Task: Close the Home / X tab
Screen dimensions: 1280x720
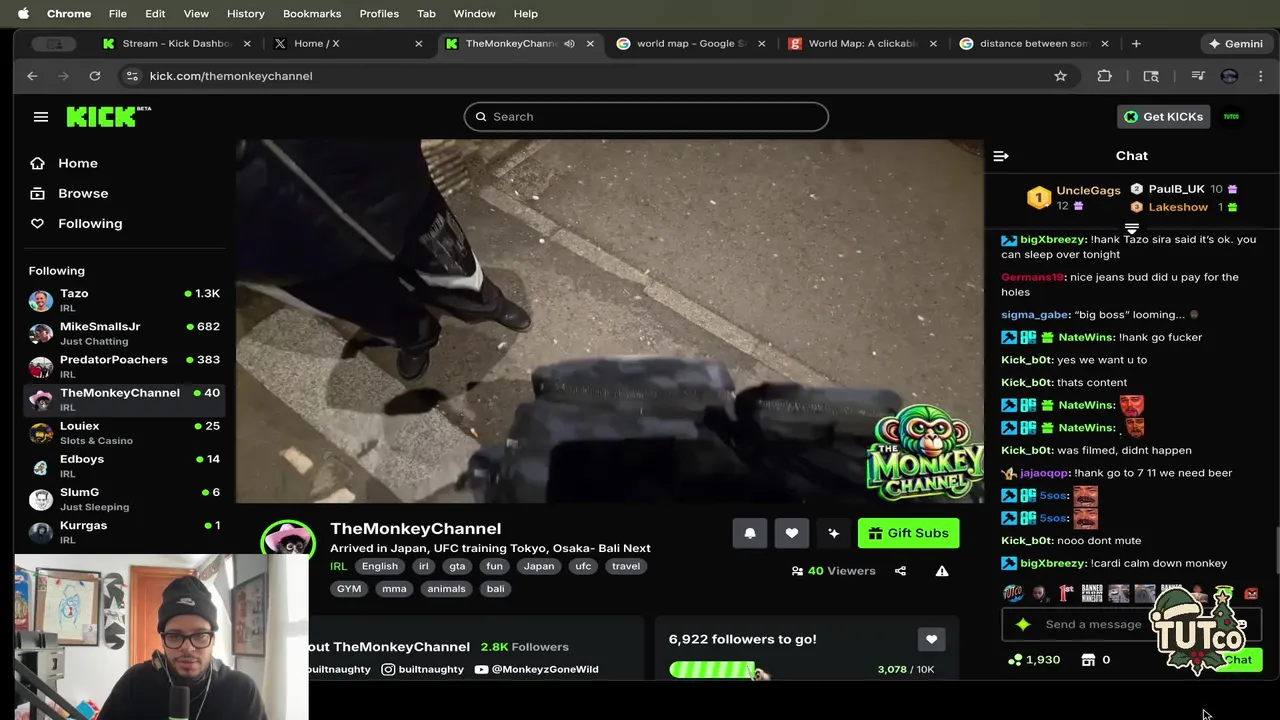Action: point(418,44)
